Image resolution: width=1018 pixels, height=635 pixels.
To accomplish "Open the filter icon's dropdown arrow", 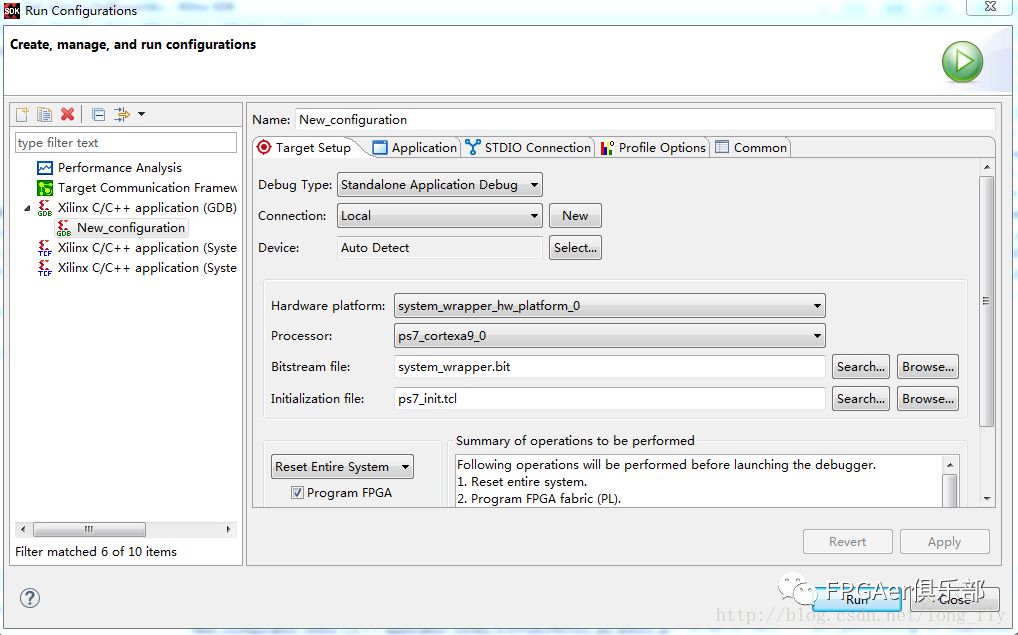I will [142, 114].
